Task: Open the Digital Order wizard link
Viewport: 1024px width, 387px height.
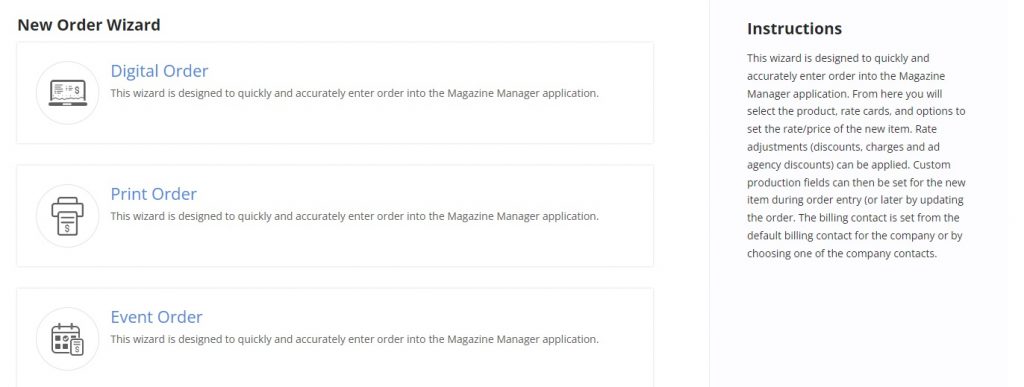Action: point(159,70)
